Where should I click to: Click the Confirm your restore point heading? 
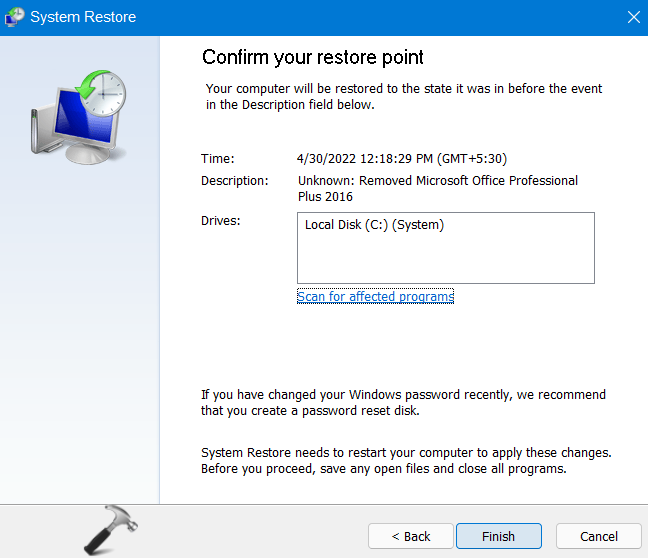coord(313,56)
